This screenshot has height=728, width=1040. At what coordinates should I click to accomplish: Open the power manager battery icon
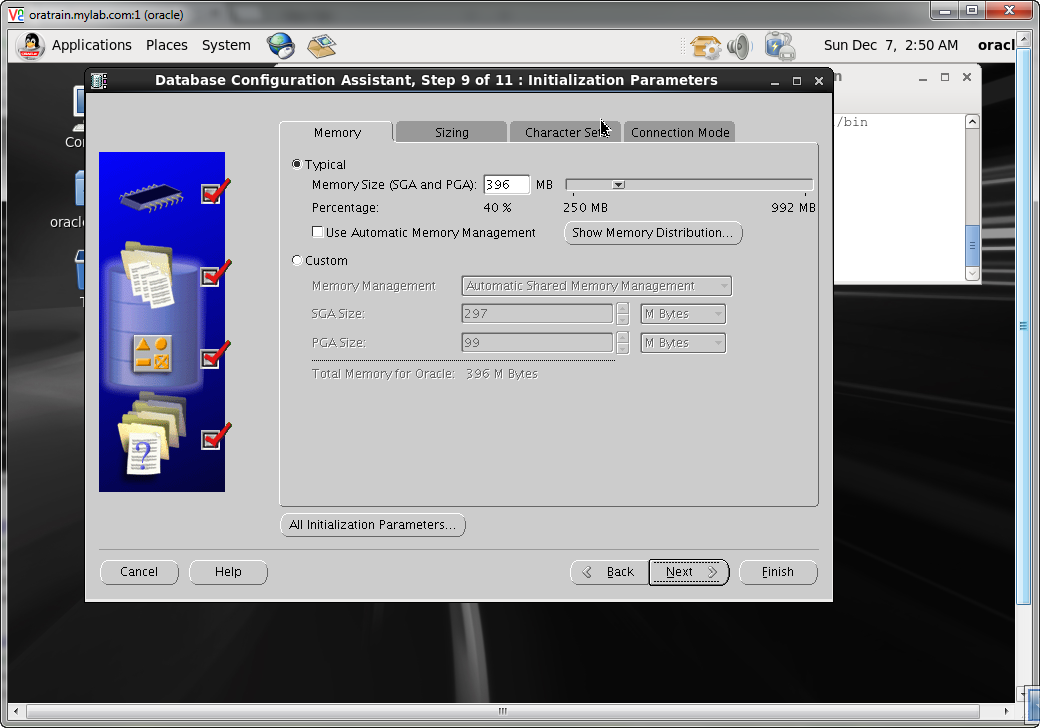(779, 46)
